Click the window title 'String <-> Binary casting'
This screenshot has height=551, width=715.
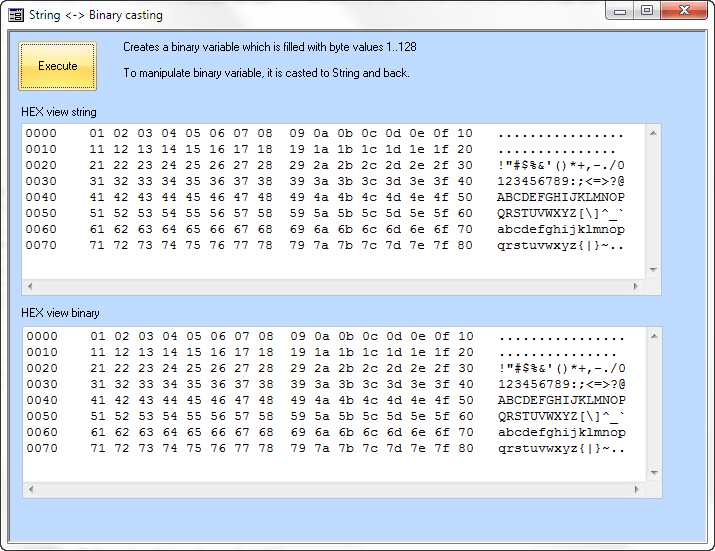point(96,15)
